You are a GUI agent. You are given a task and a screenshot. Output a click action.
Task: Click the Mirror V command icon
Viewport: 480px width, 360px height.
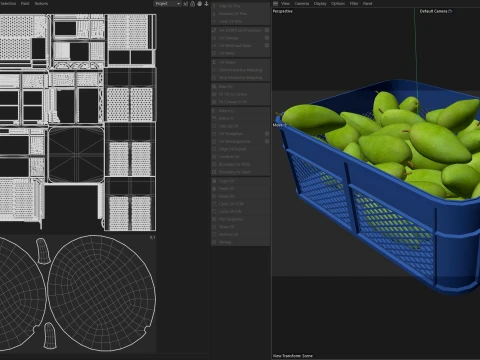tap(214, 118)
